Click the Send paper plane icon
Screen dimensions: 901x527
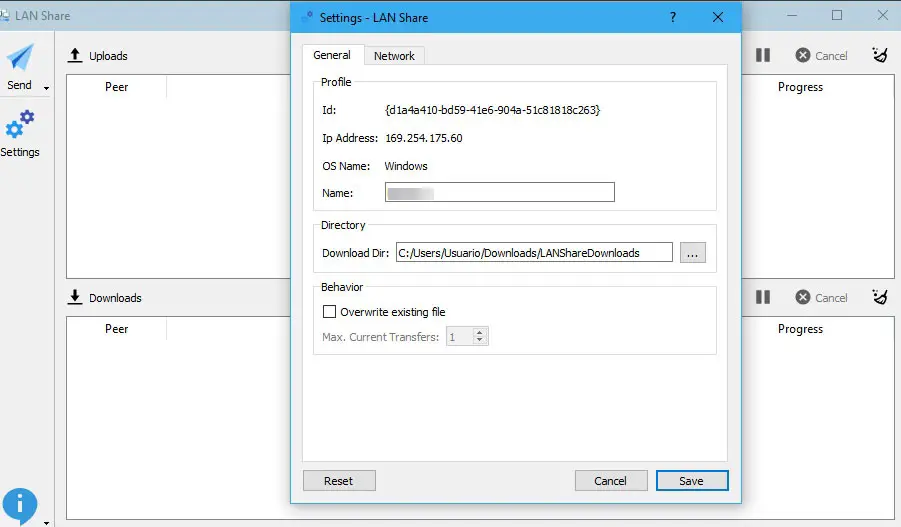coord(20,57)
